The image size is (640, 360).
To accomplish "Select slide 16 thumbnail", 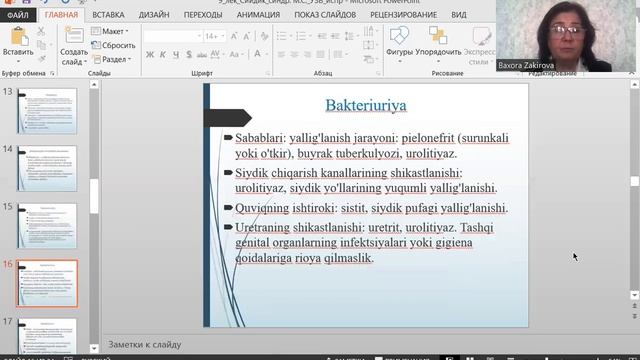I will point(47,283).
